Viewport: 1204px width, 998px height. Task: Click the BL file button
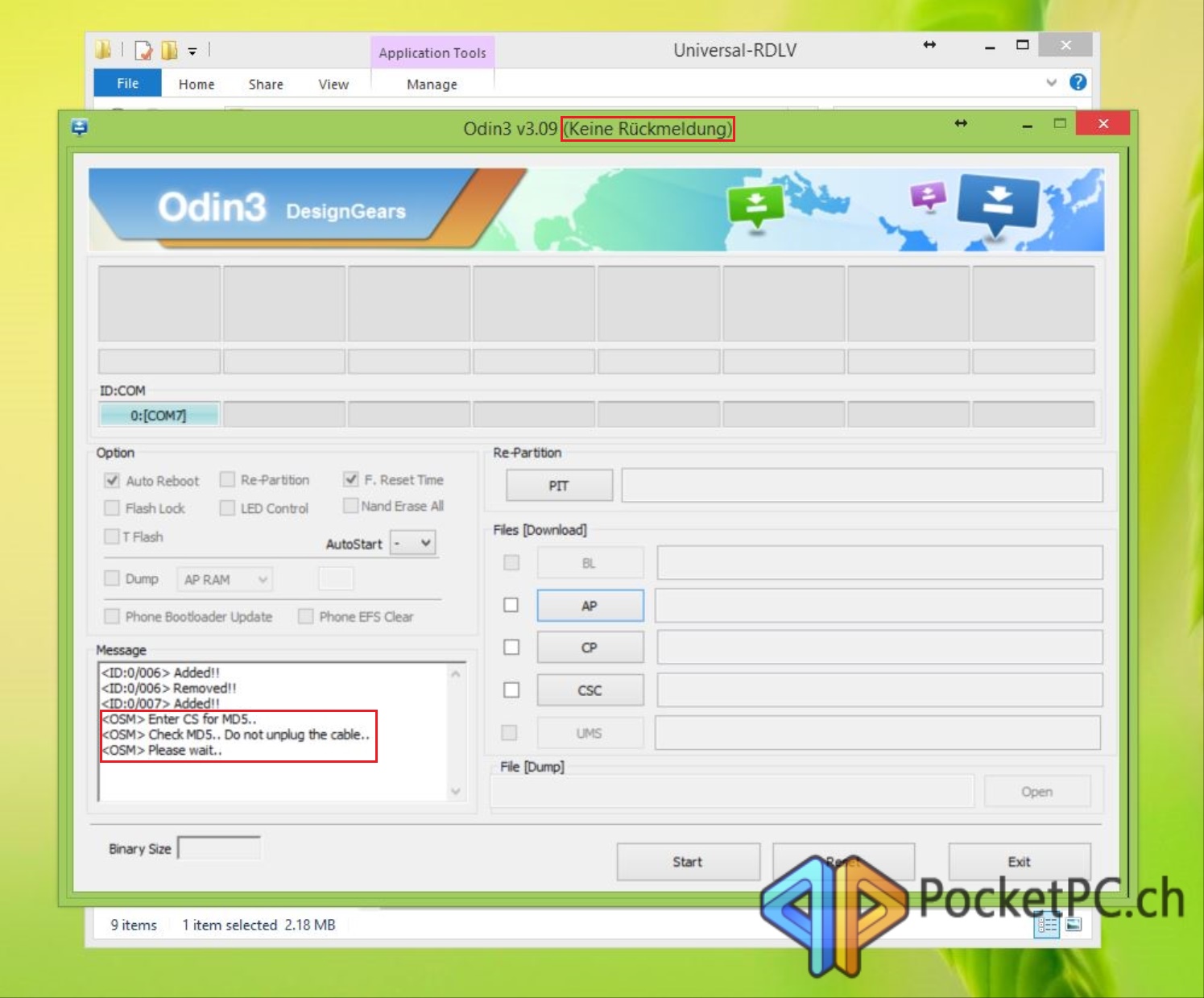coord(590,563)
